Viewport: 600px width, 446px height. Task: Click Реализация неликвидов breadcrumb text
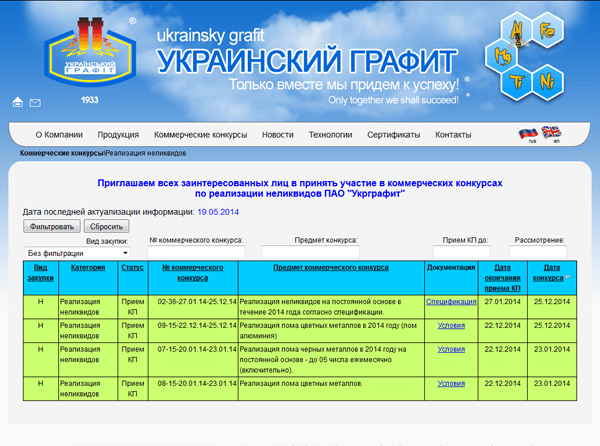[x=146, y=153]
